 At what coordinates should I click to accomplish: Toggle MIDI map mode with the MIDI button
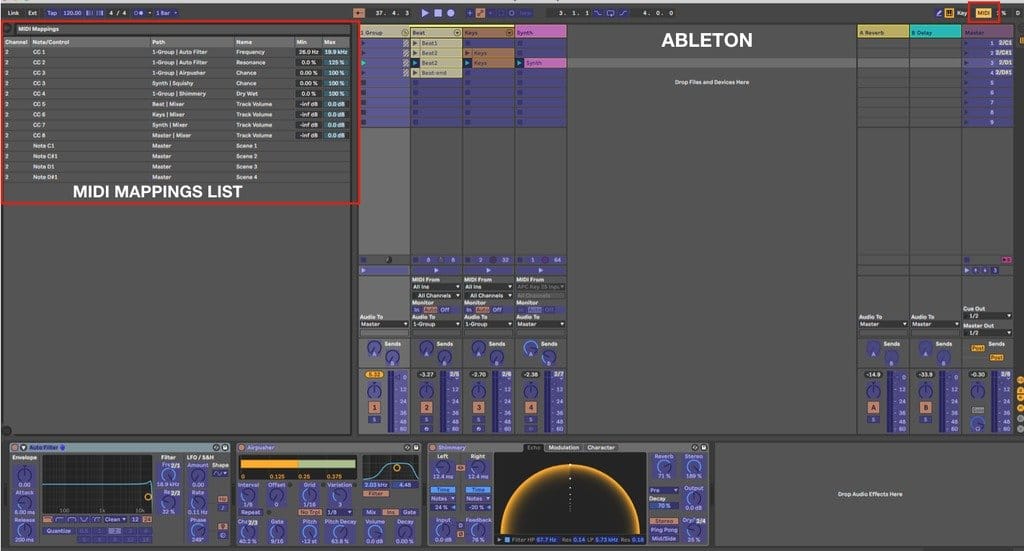[x=984, y=12]
